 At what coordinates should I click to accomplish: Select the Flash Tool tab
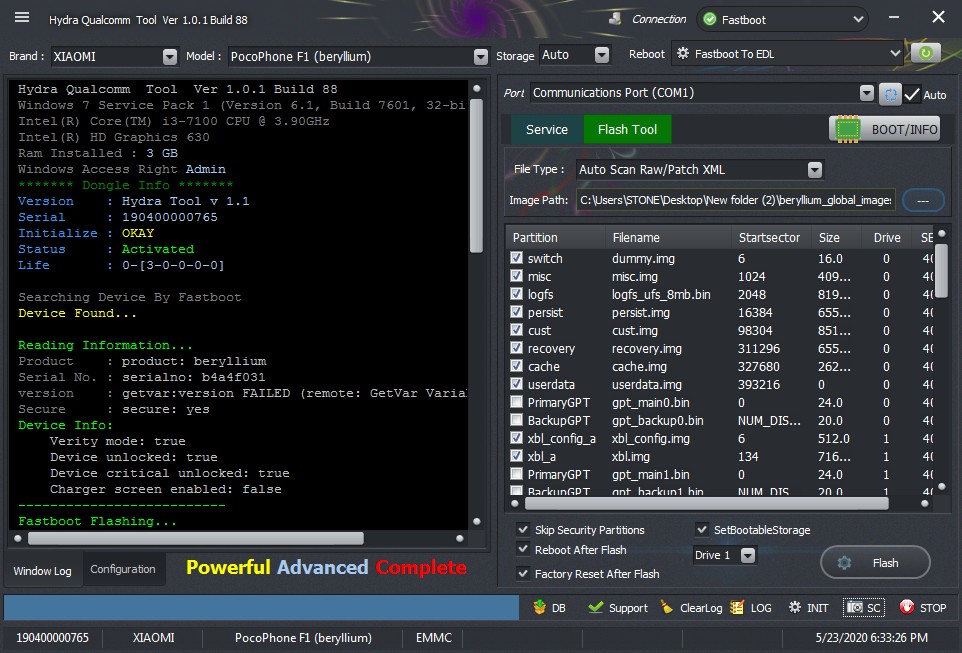[627, 129]
